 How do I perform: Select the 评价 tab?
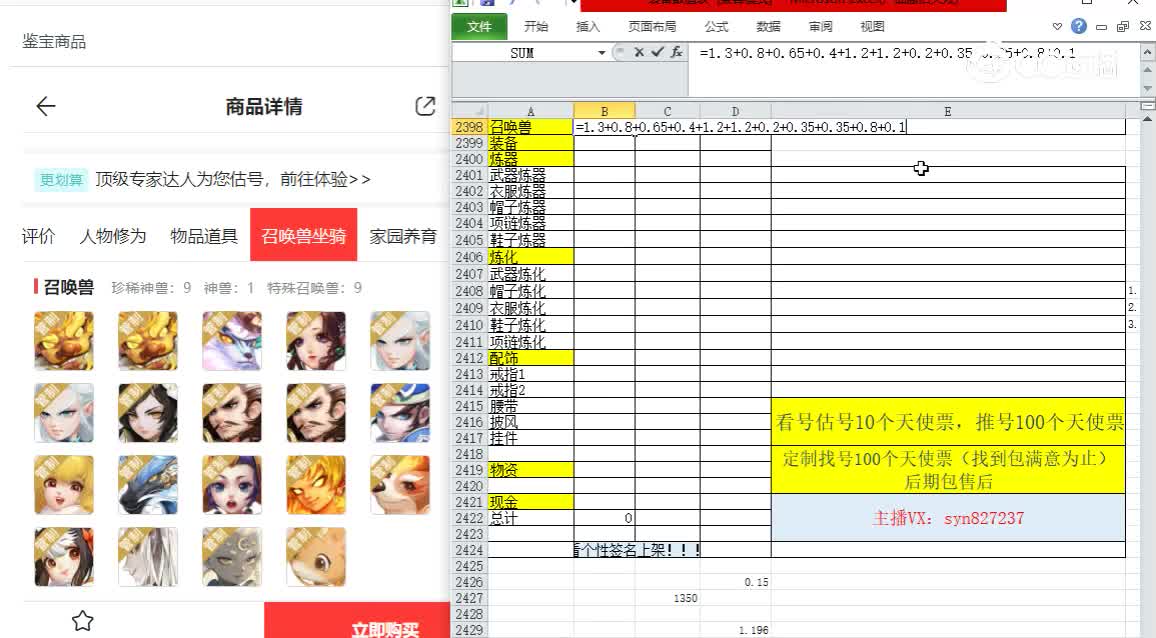pyautogui.click(x=38, y=236)
